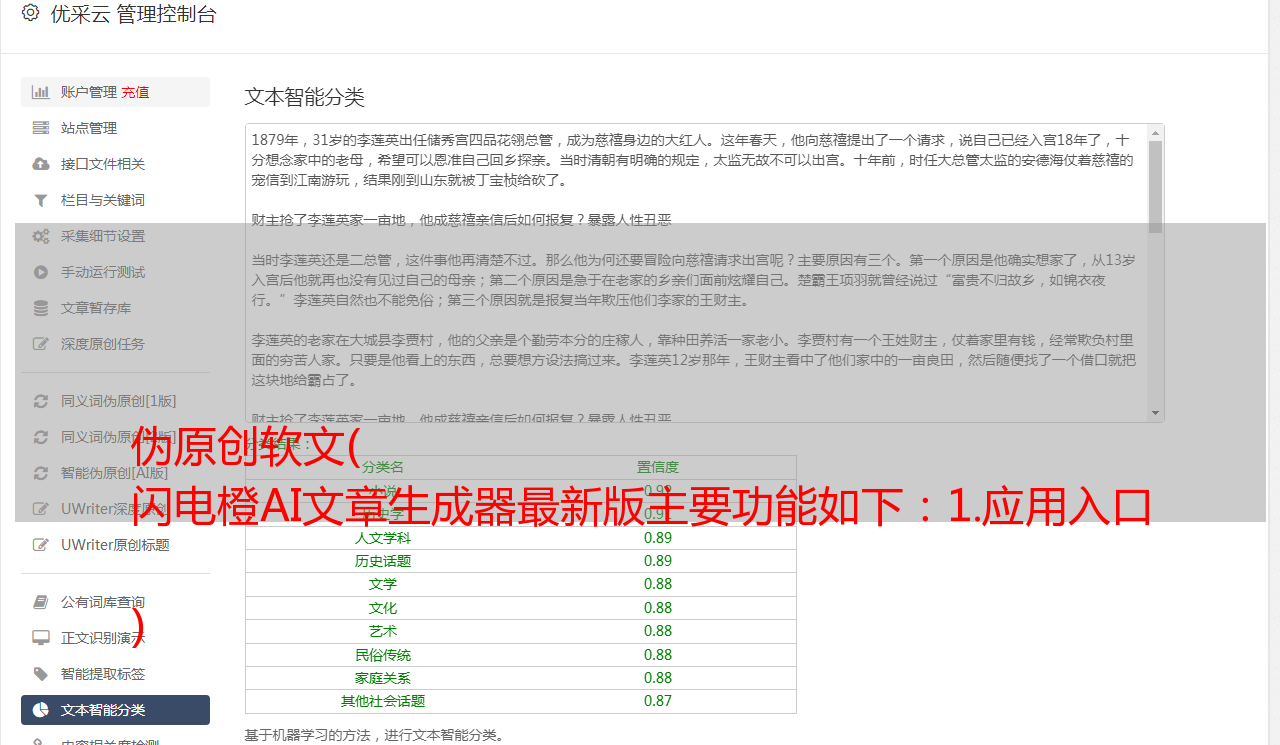This screenshot has width=1280, height=745.
Task: Click the 置信度 column header
Action: click(x=658, y=467)
